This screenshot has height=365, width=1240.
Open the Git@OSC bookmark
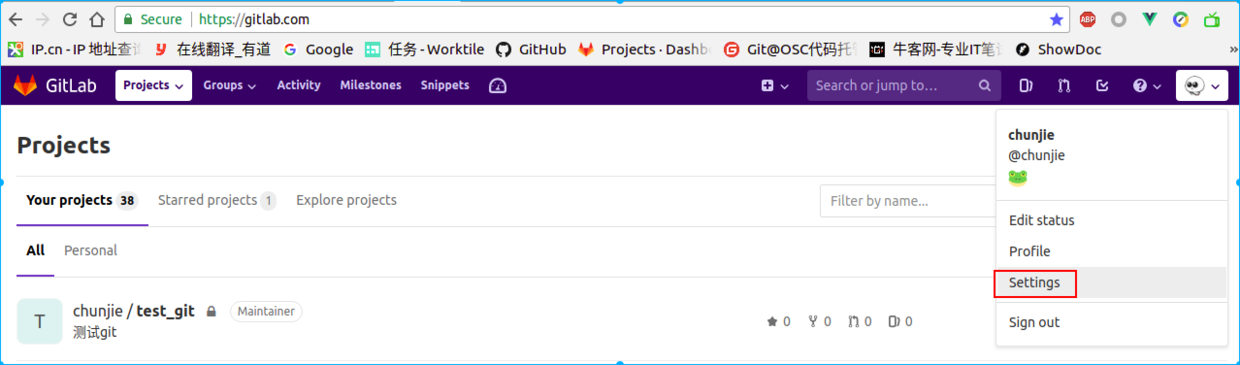(790, 49)
